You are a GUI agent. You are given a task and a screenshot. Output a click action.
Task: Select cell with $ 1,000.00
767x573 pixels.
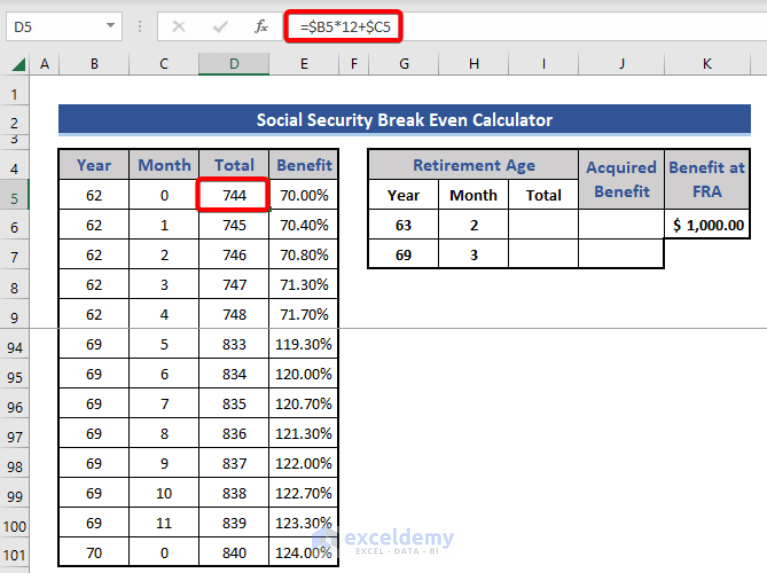click(707, 225)
